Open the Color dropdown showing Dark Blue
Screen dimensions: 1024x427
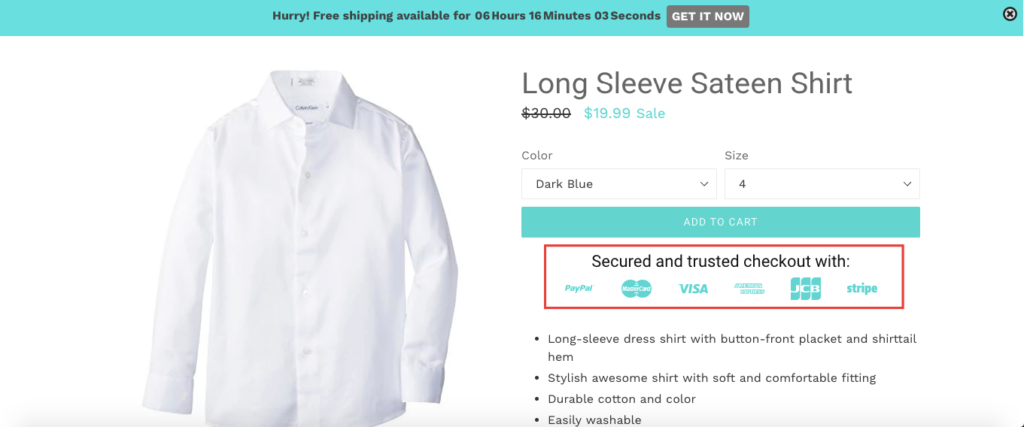click(618, 183)
